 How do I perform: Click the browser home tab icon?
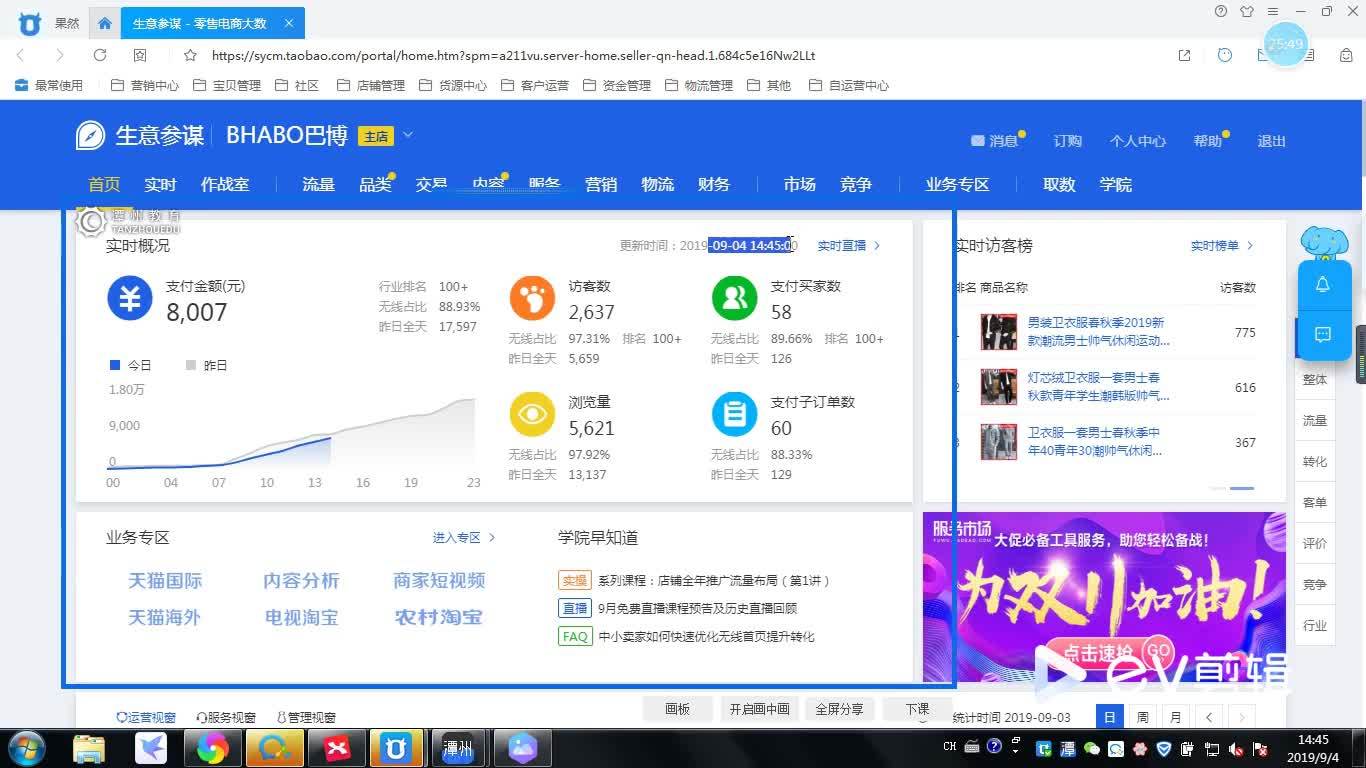(x=105, y=23)
